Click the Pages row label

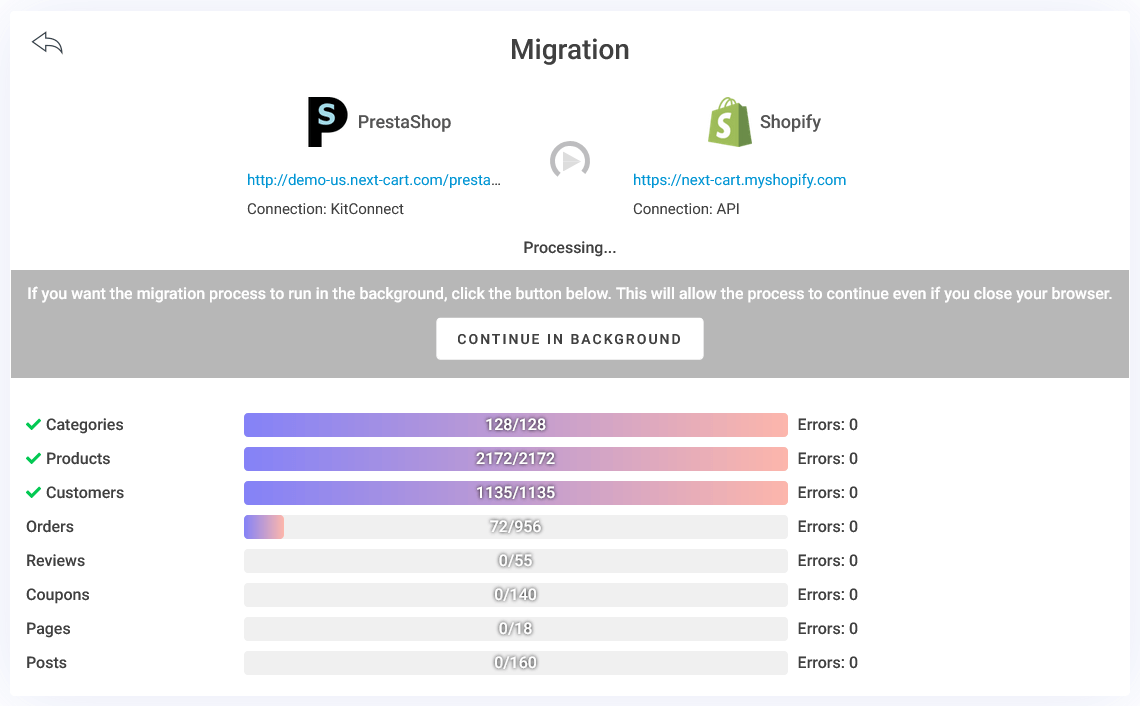point(48,629)
